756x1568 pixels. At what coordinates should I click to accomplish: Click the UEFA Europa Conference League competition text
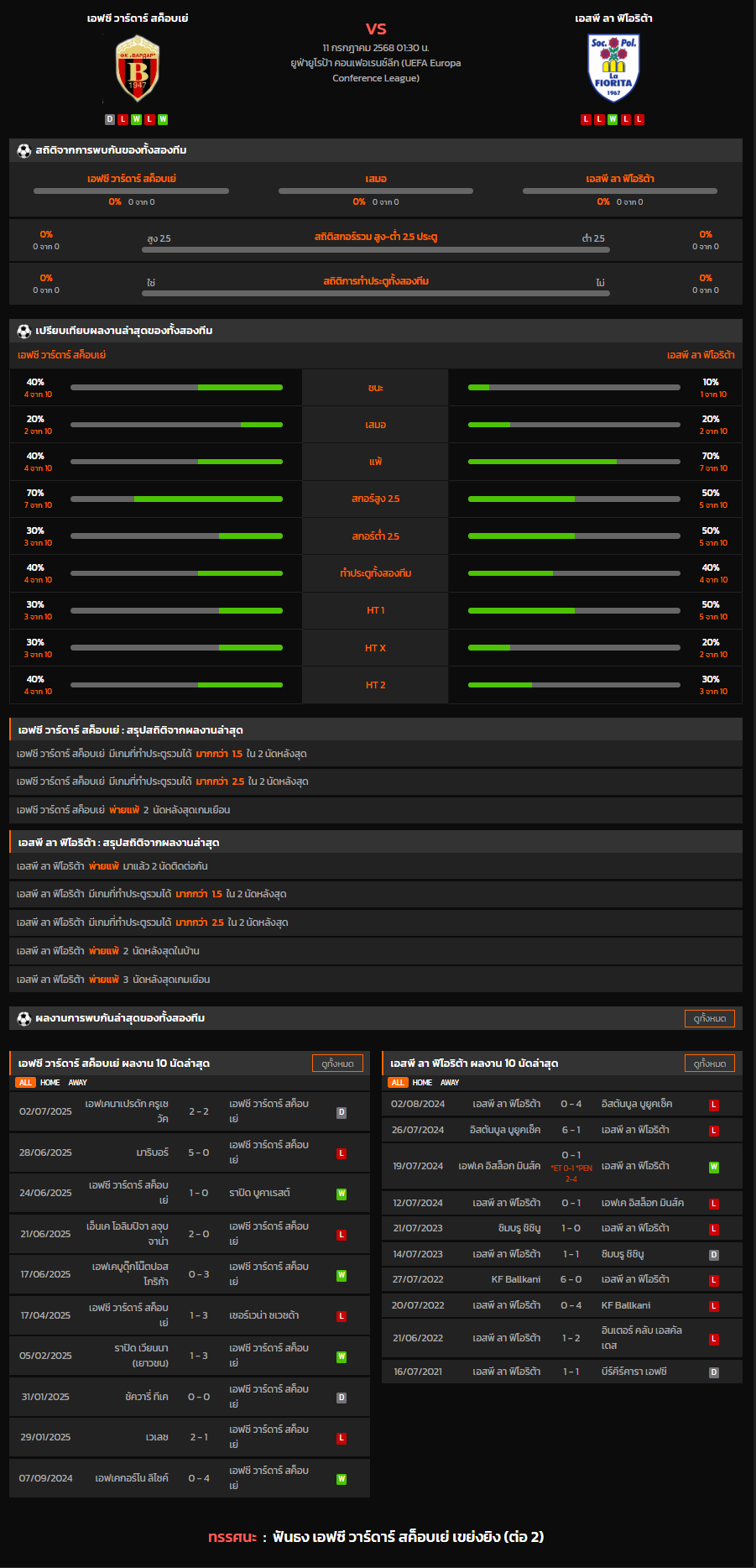[376, 71]
